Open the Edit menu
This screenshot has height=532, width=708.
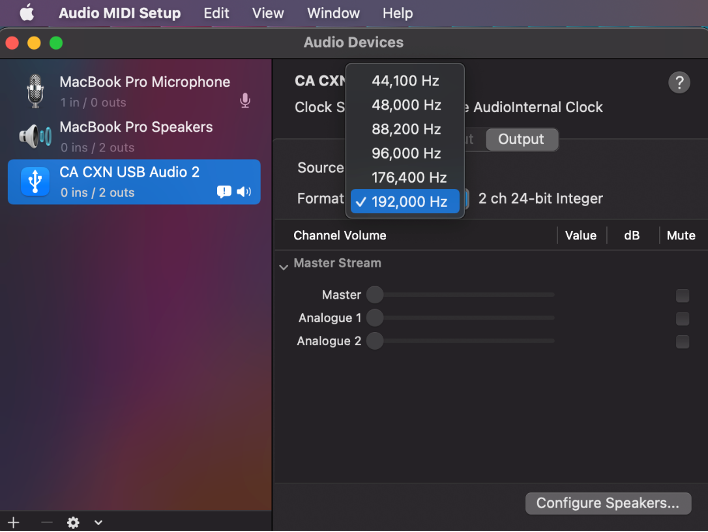pos(216,13)
